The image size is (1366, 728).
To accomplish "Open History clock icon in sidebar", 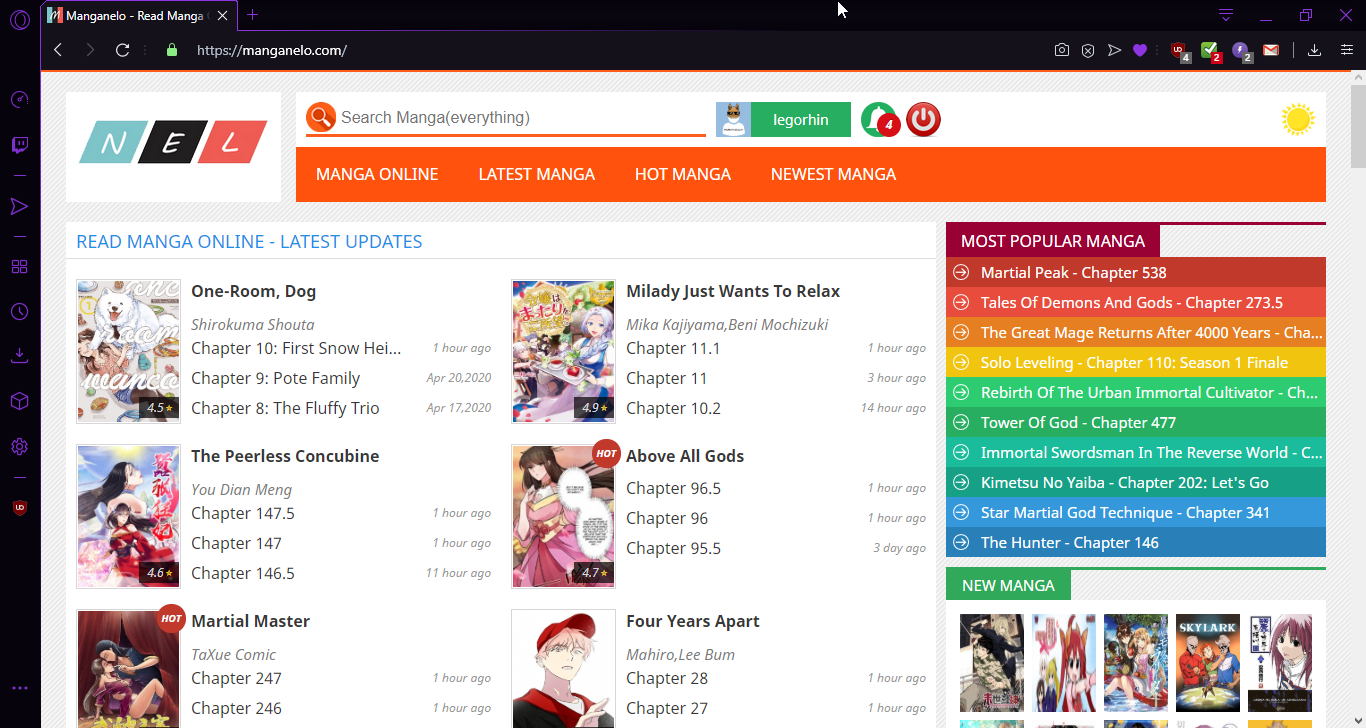I will pyautogui.click(x=20, y=312).
